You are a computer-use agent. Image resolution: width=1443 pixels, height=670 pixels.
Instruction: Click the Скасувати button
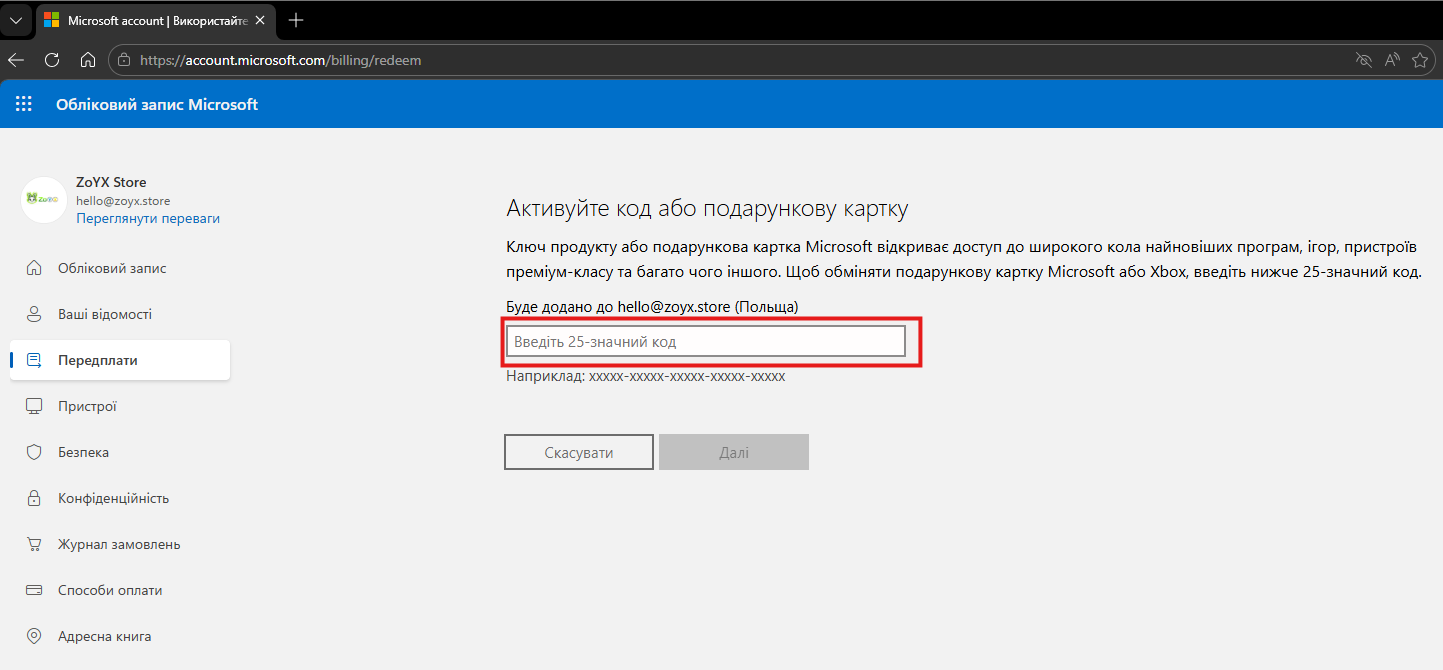[x=579, y=452]
